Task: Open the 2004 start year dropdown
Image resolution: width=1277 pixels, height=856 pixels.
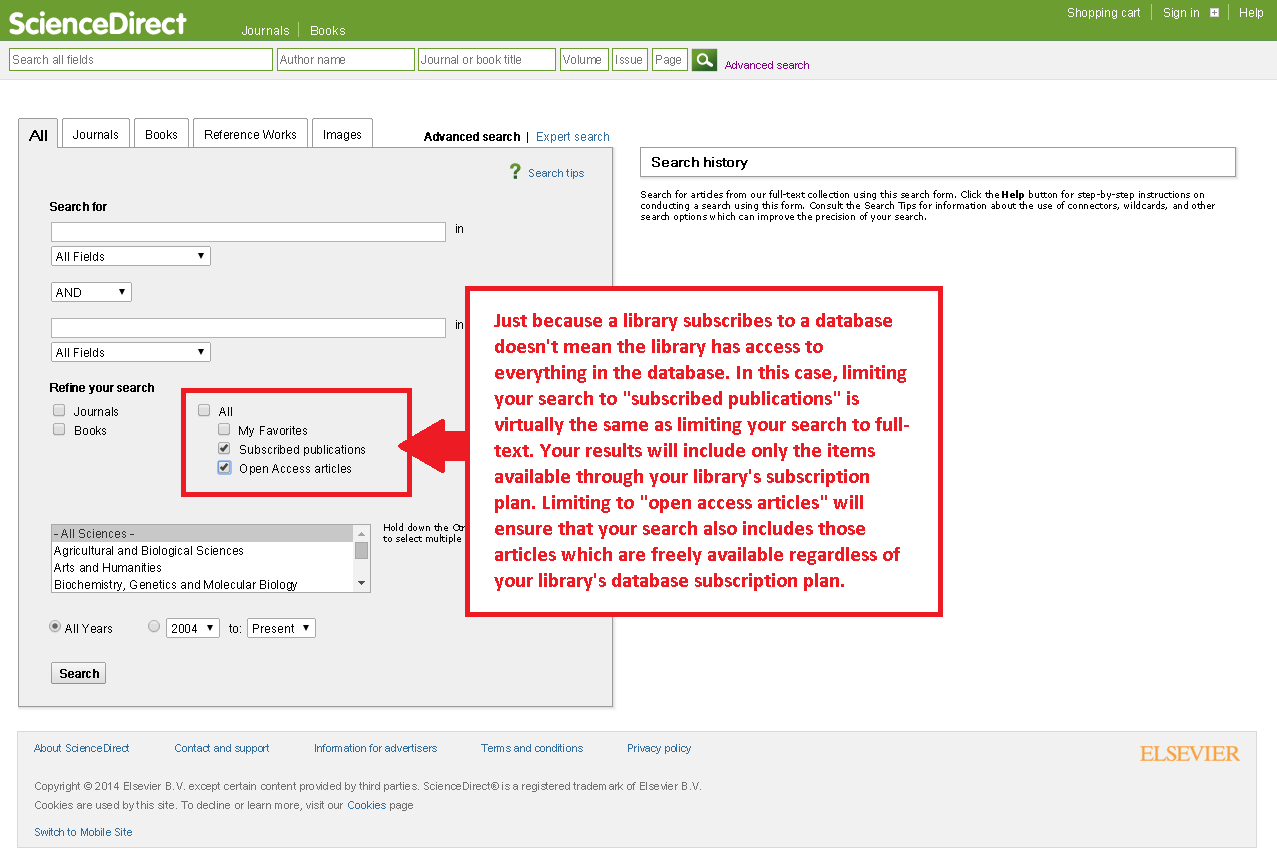Action: (193, 628)
